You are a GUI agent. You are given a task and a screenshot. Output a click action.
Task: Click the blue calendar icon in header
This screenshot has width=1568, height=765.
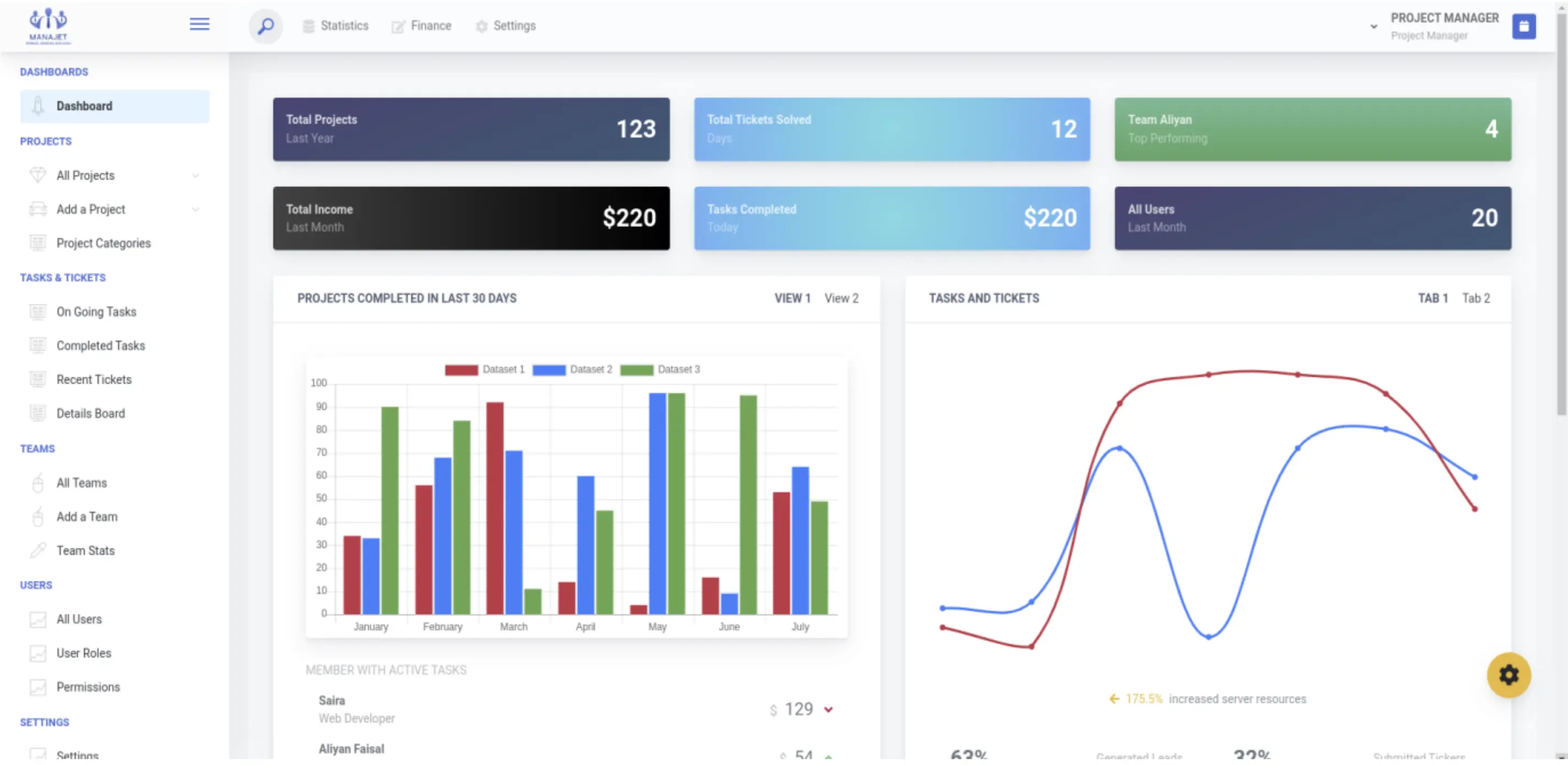click(1523, 26)
